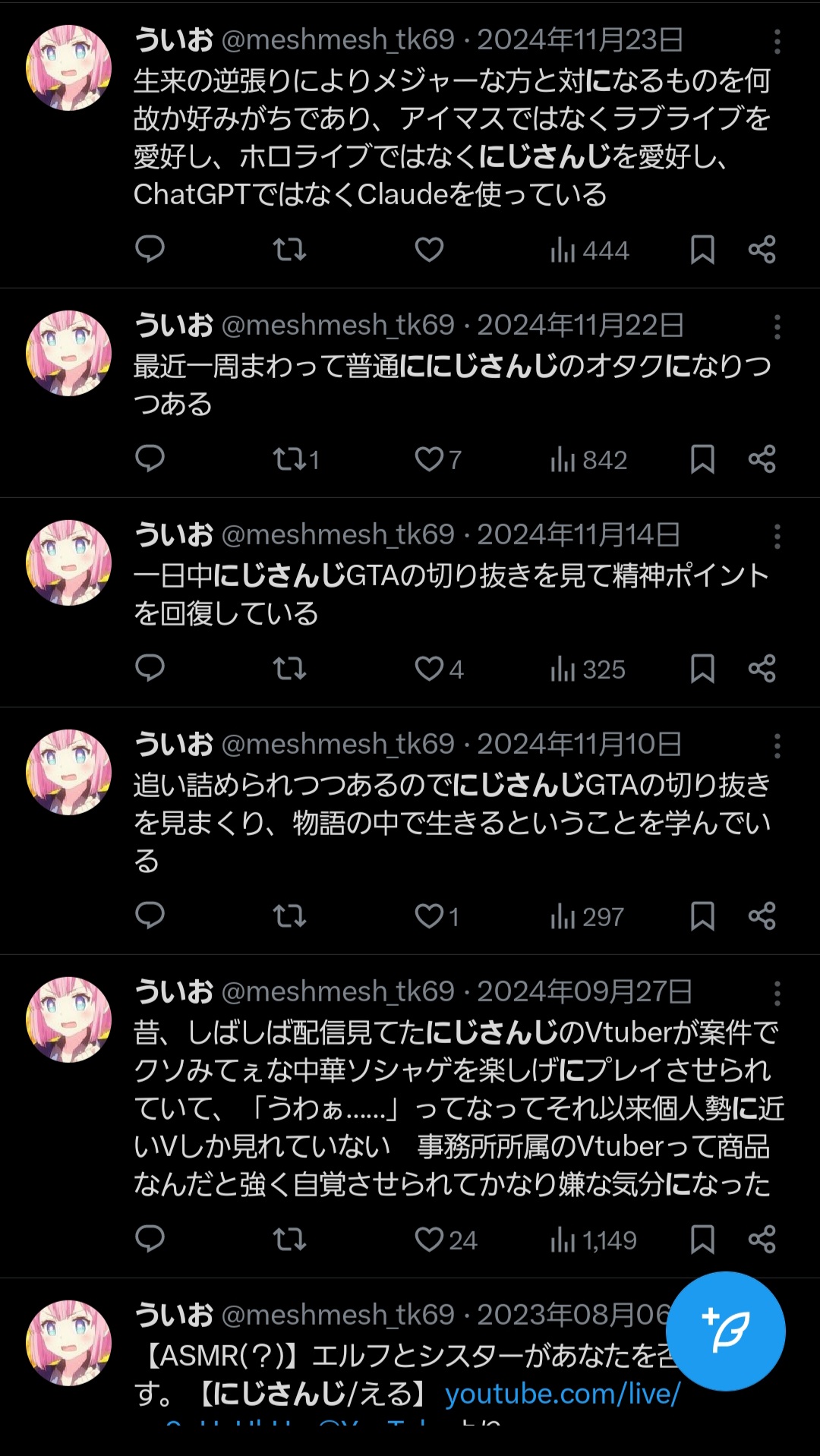Screen dimensions: 820x1456
Task: Retweet the November 10 tweet
Action: (x=289, y=916)
